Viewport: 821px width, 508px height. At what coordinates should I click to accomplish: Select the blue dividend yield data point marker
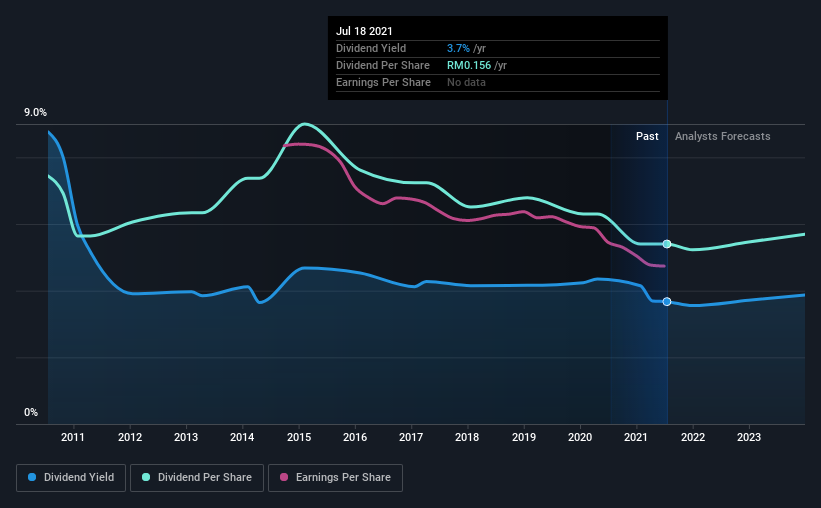[x=667, y=302]
